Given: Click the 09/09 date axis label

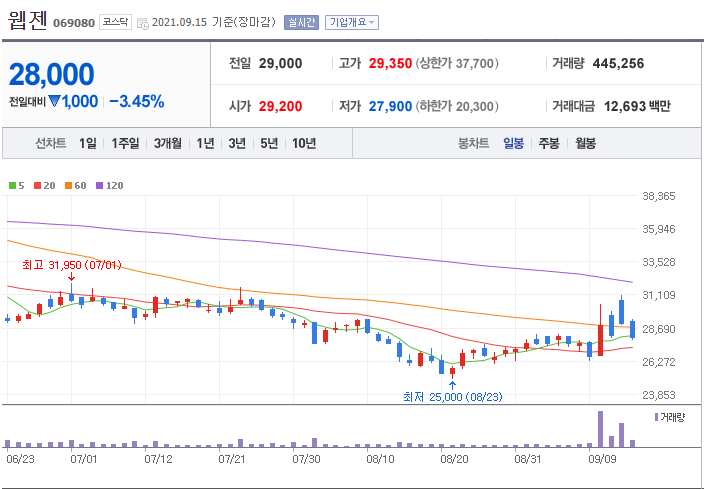Looking at the screenshot, I should click(x=604, y=460).
